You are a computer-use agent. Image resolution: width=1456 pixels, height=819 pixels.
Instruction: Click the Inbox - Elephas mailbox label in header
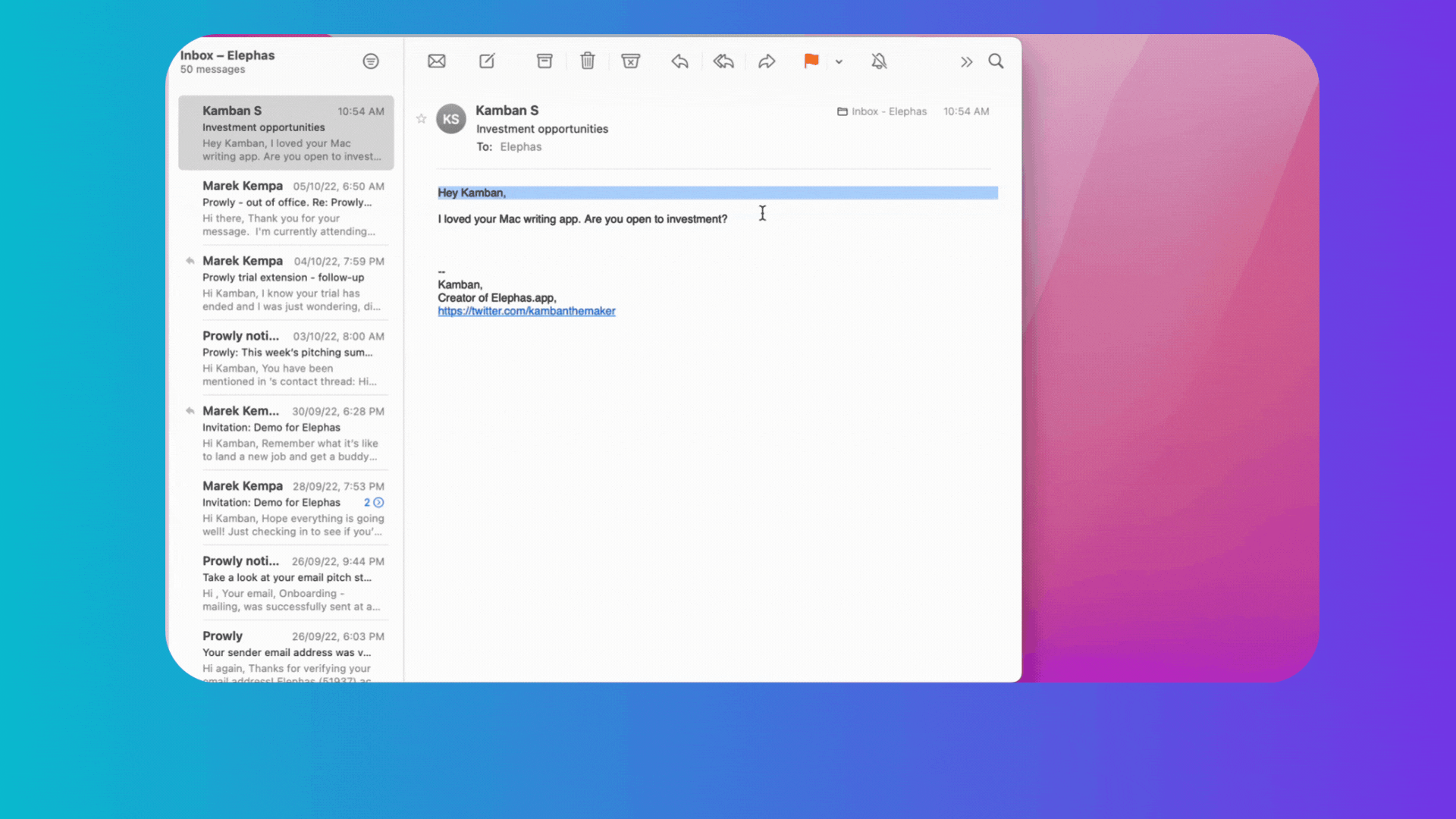click(x=882, y=111)
